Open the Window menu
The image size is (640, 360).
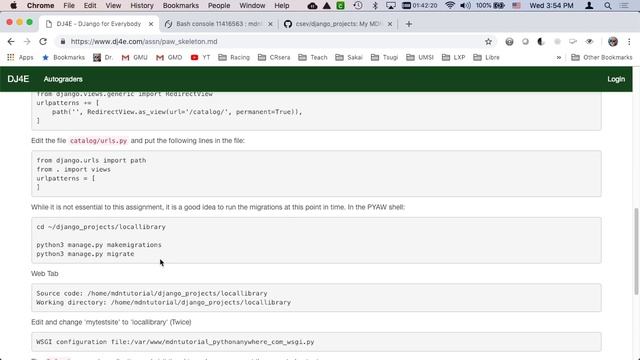coord(252,6)
